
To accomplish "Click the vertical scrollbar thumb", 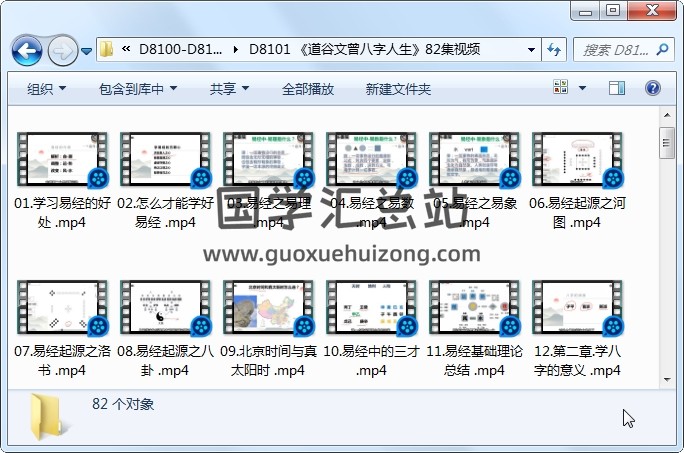I will 667,144.
